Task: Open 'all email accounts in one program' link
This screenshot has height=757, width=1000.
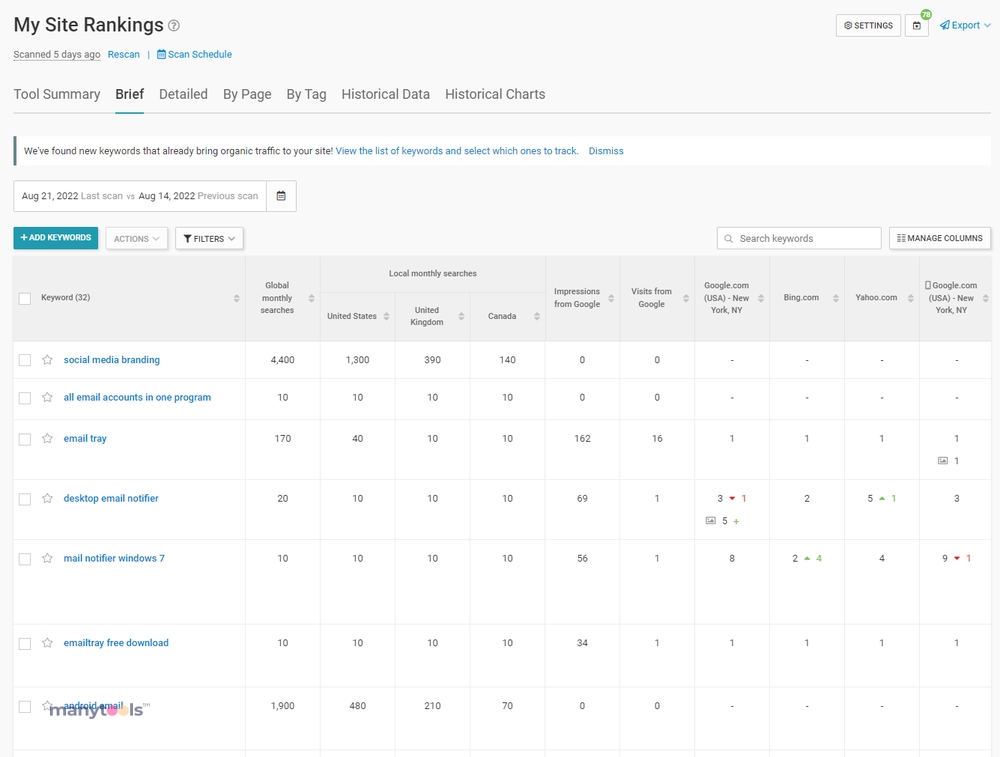Action: click(x=137, y=397)
